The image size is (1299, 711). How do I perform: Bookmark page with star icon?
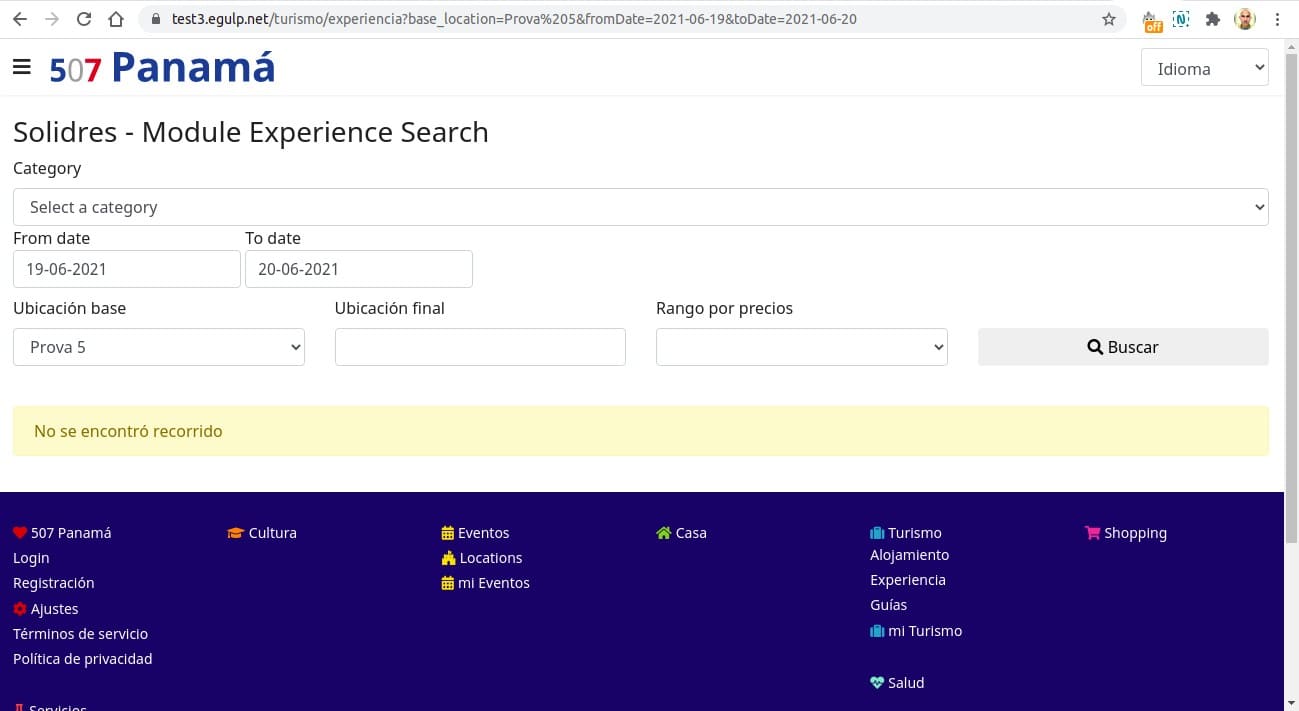pos(1108,19)
